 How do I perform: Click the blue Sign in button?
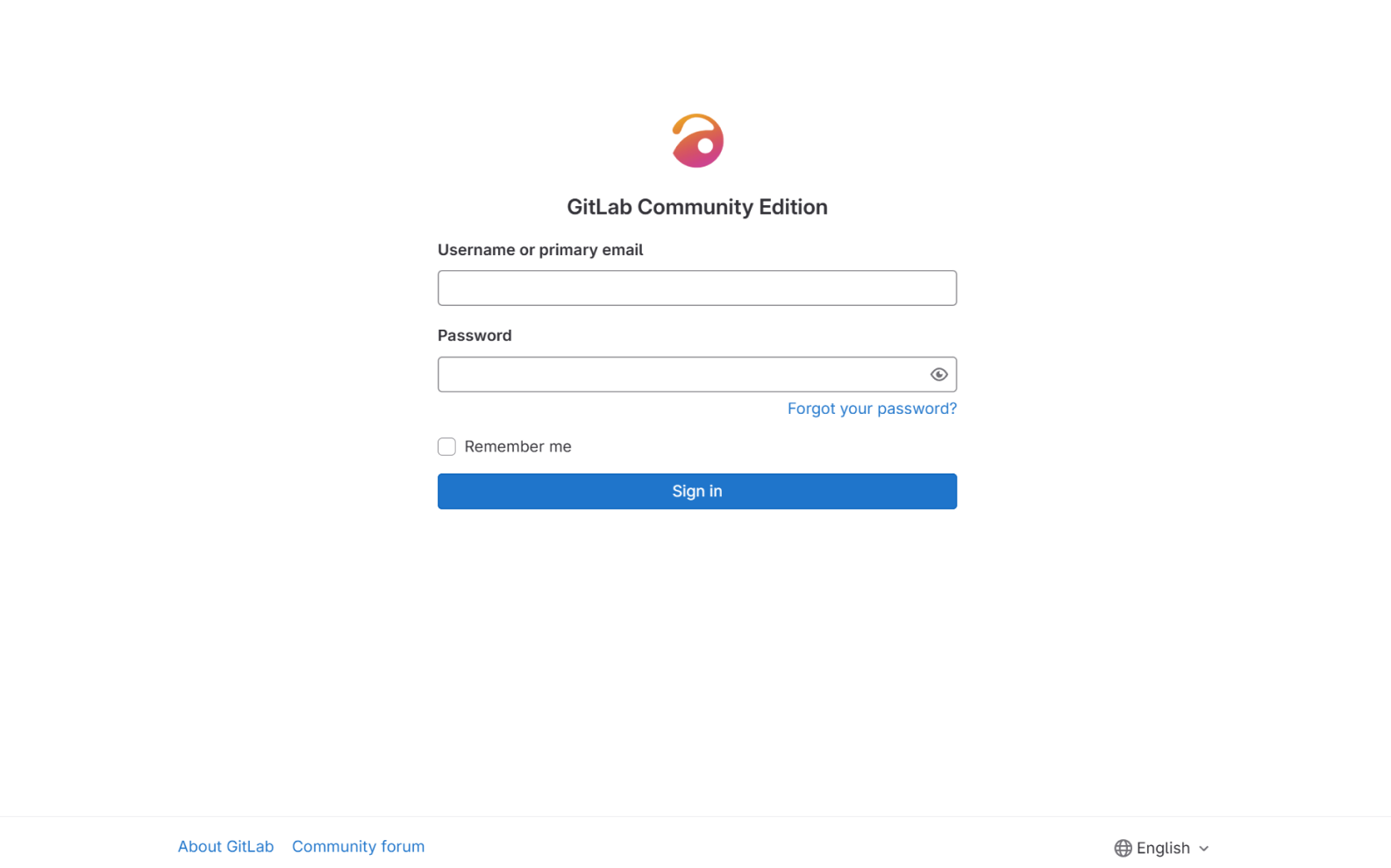pyautogui.click(x=697, y=491)
